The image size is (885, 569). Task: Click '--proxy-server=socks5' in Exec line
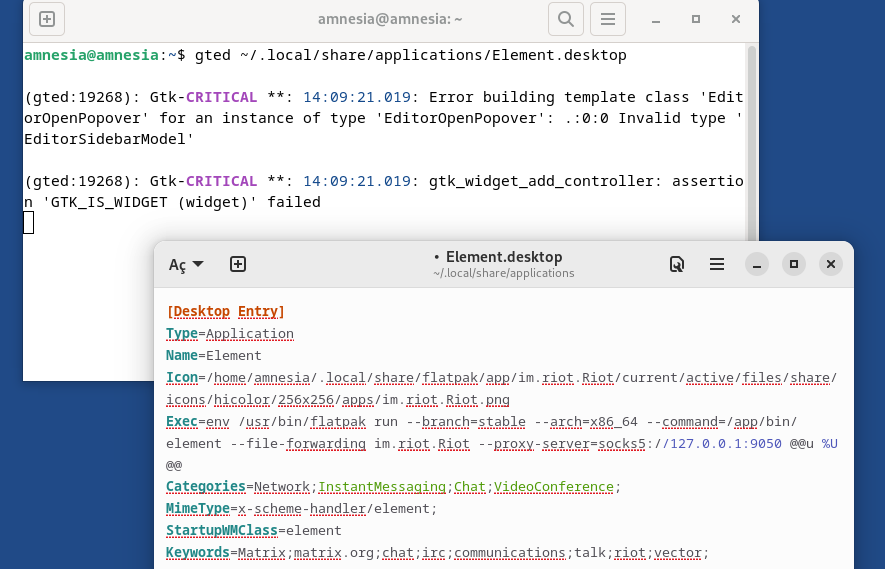point(562,444)
